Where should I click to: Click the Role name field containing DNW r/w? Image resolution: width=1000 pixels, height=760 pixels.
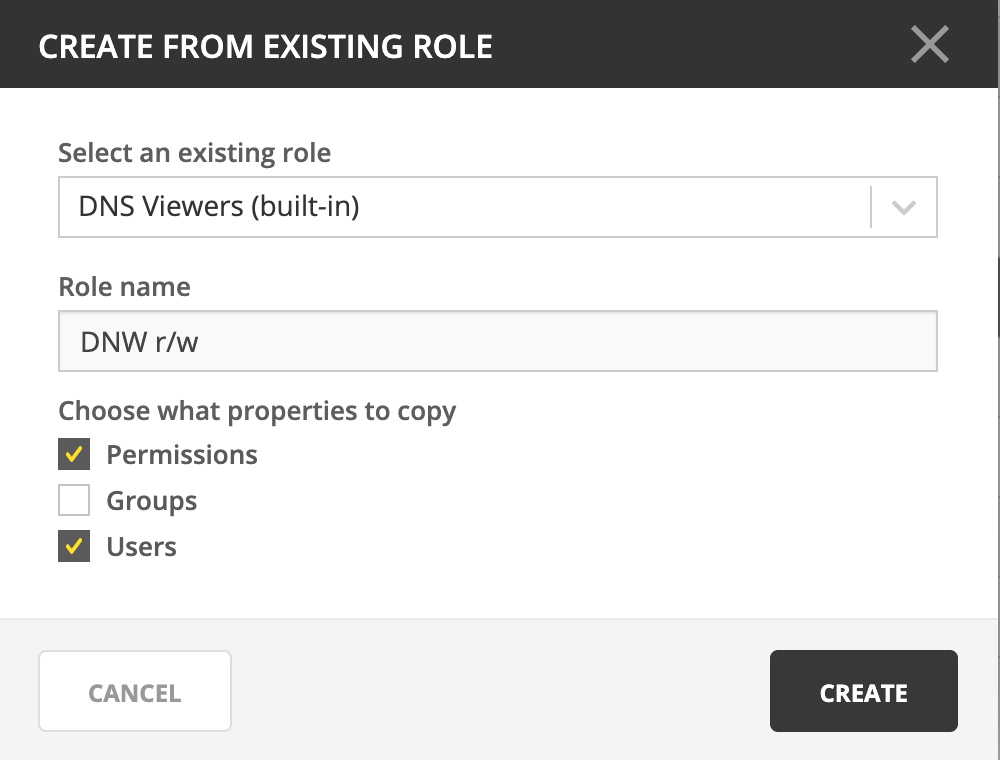pos(497,342)
